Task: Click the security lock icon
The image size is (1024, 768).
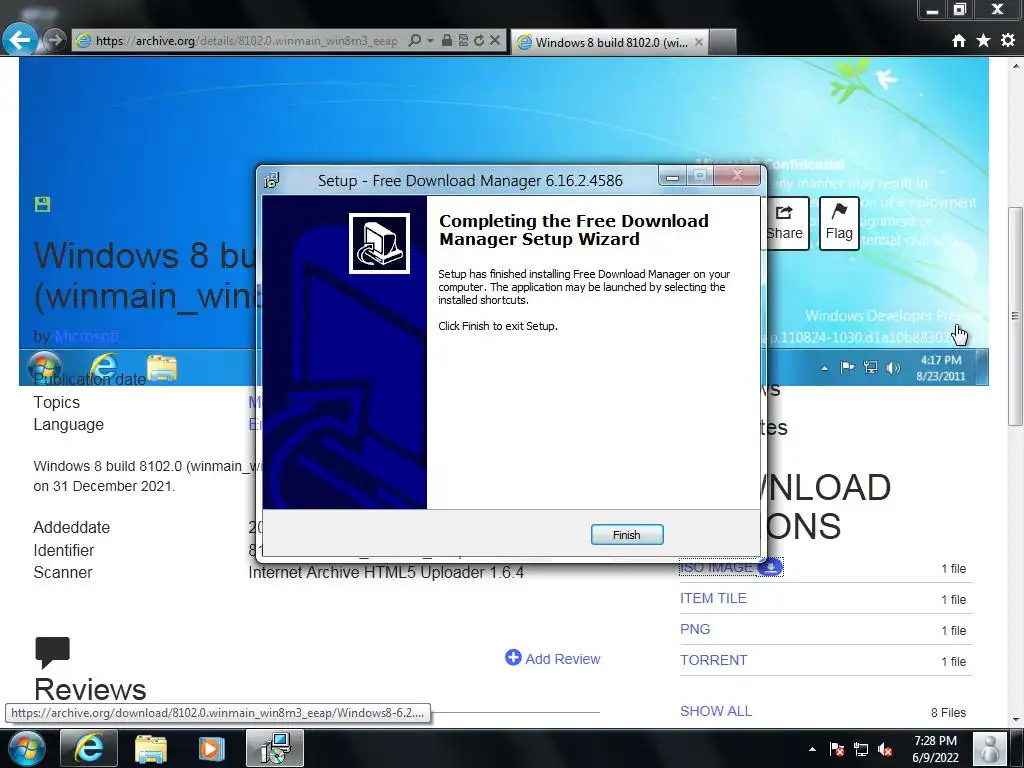Action: tap(447, 40)
